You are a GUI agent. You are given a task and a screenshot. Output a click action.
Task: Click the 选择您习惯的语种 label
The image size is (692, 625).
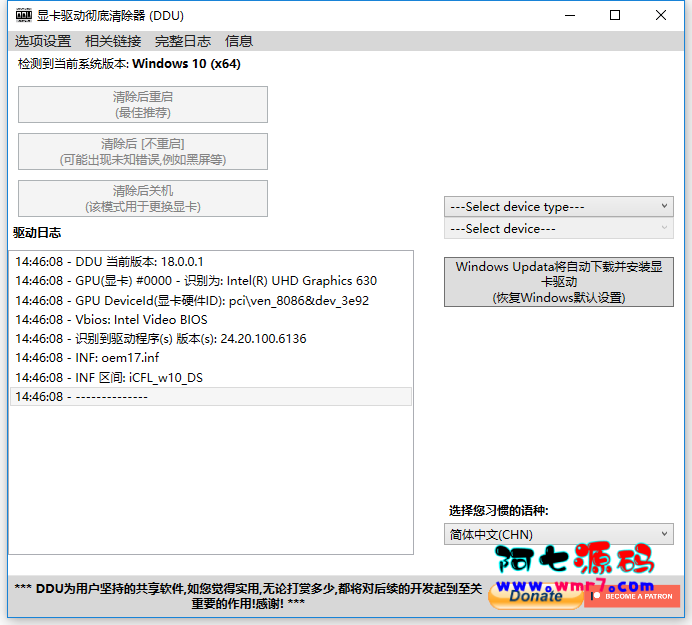[x=499, y=511]
